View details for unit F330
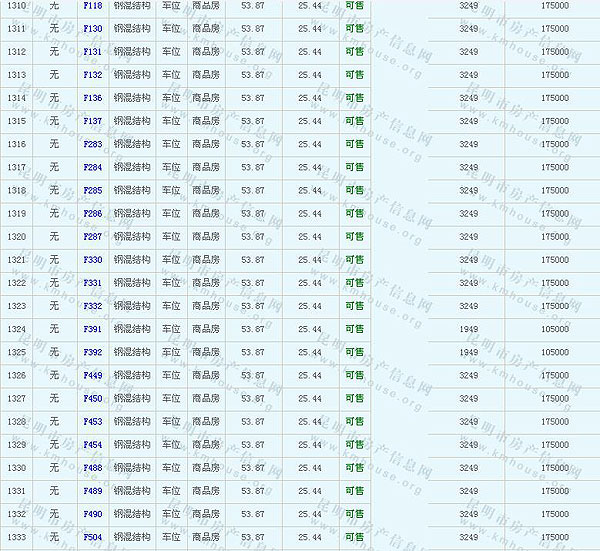The image size is (600, 551). click(x=93, y=260)
